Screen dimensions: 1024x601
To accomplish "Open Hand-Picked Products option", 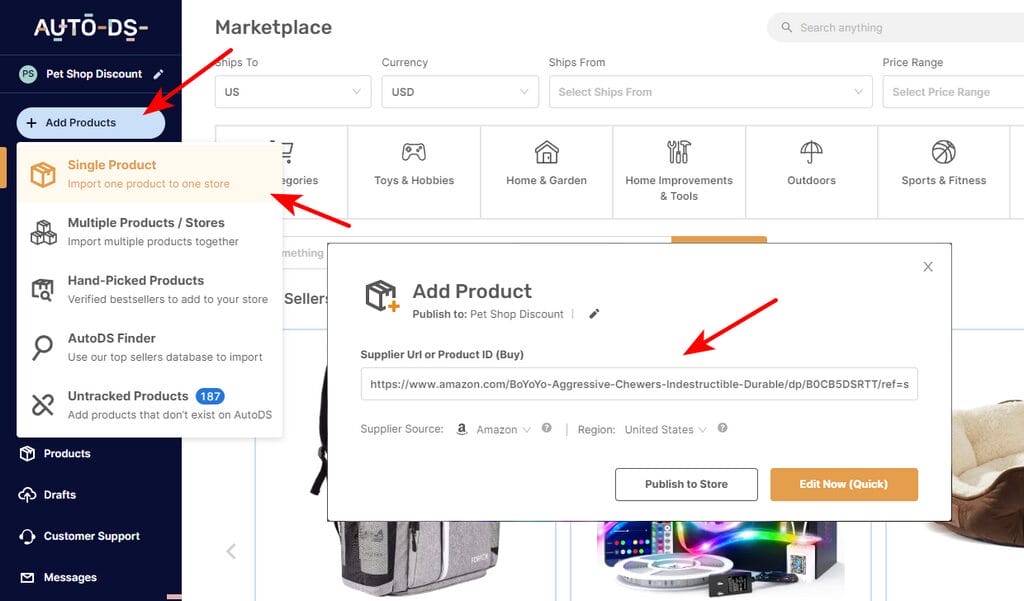I will (149, 289).
